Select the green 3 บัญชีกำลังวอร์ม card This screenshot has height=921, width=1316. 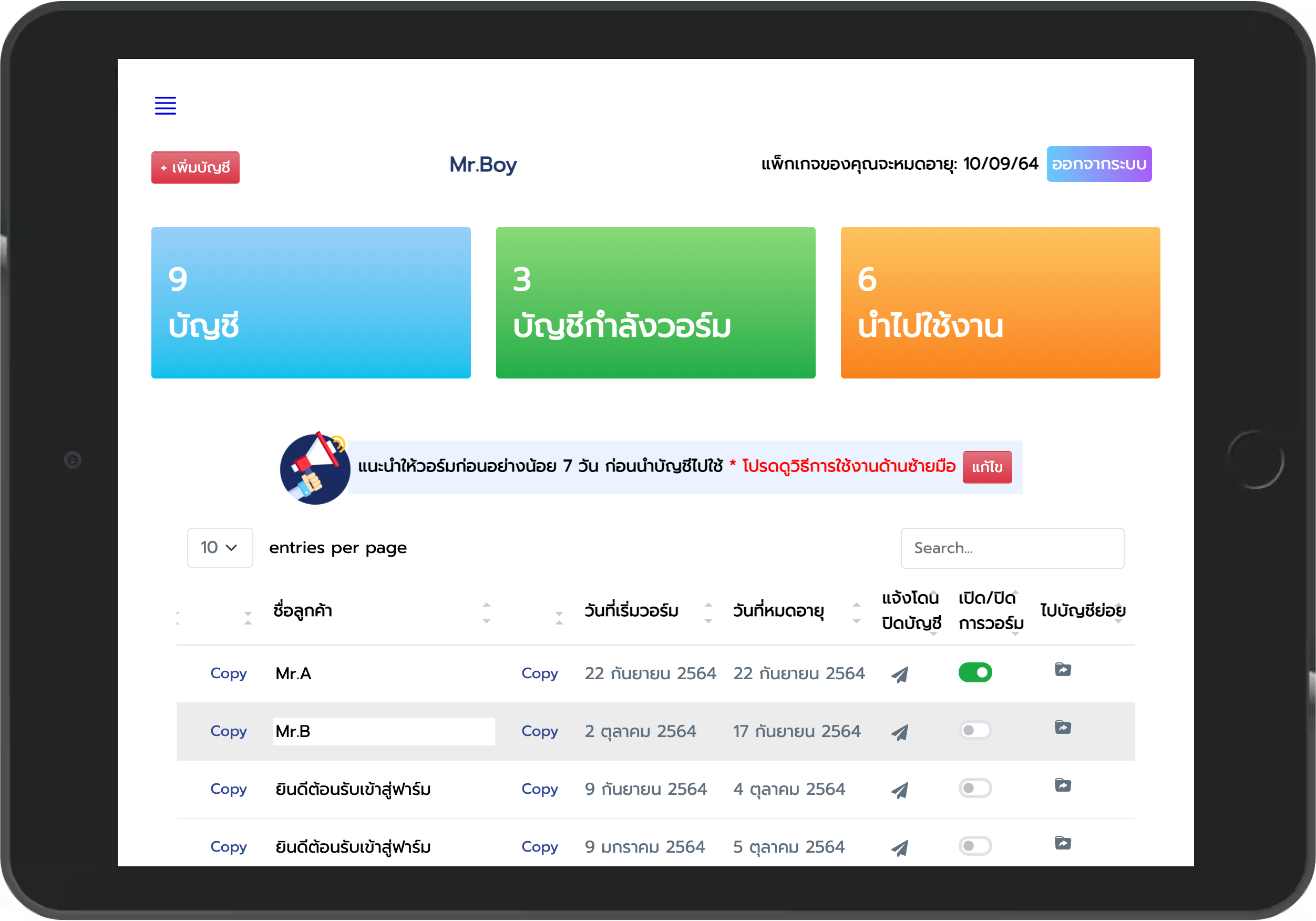(x=655, y=303)
